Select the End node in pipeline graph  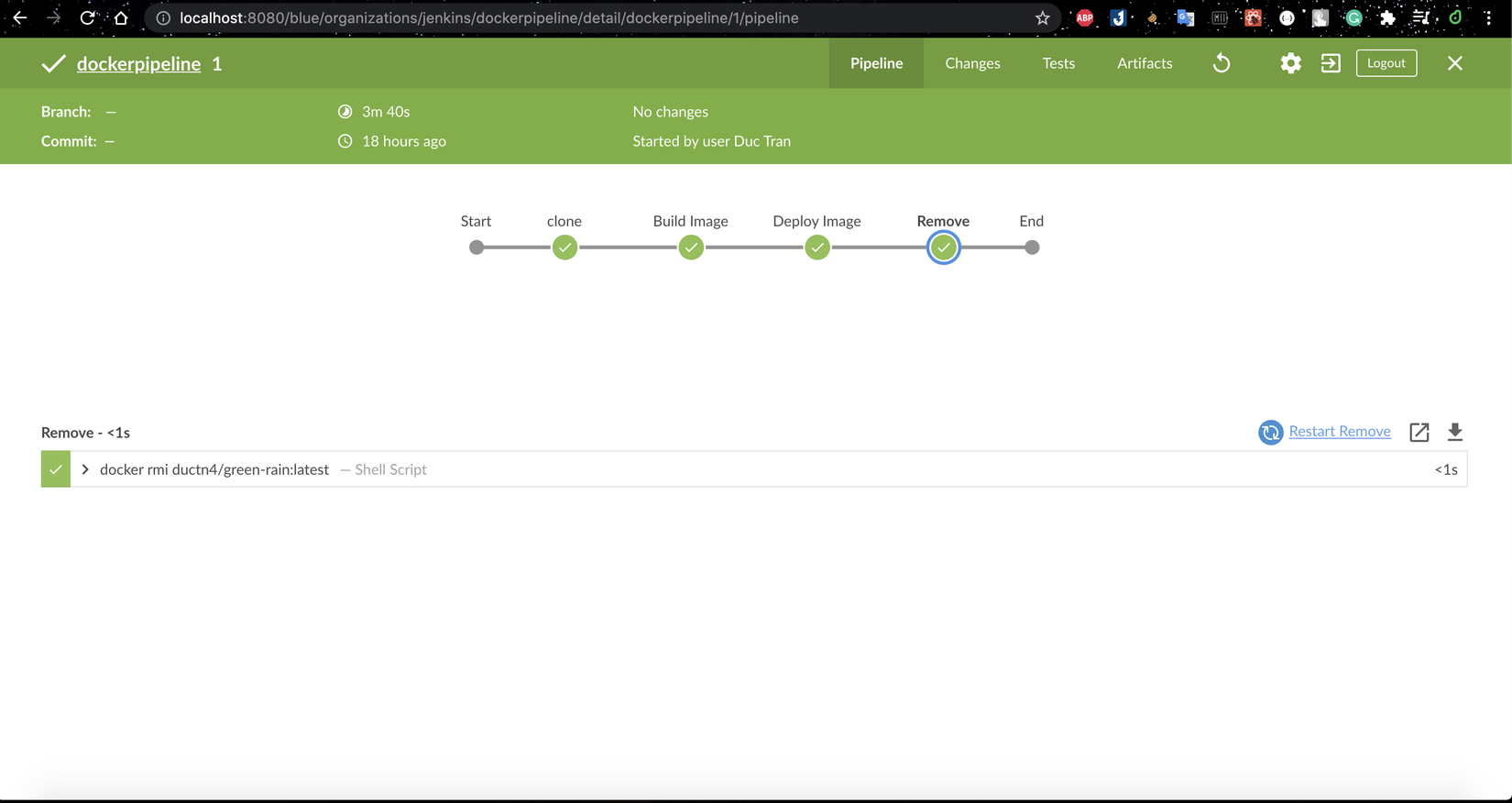coord(1032,247)
